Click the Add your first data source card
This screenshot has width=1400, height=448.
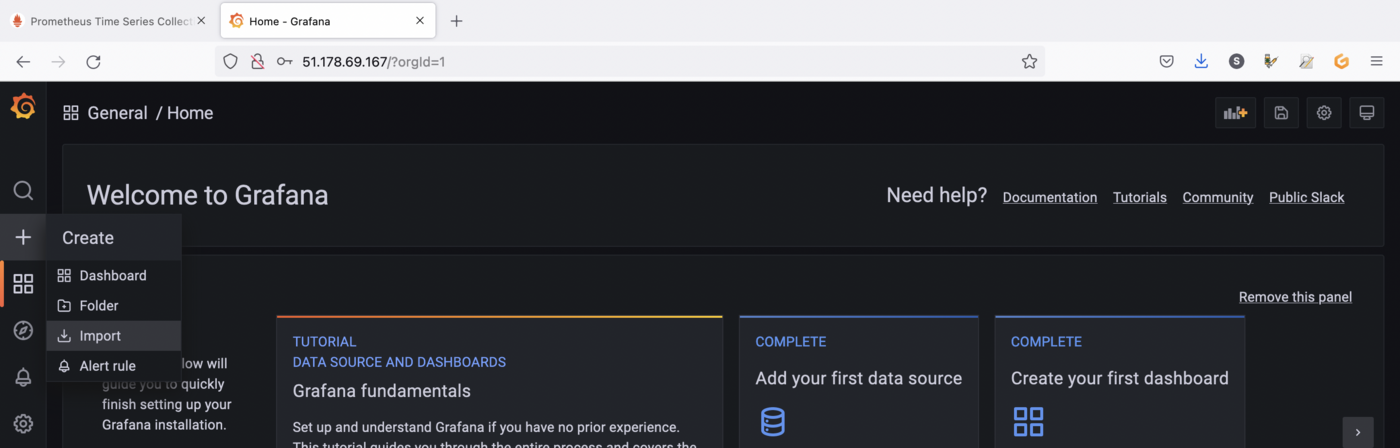859,382
